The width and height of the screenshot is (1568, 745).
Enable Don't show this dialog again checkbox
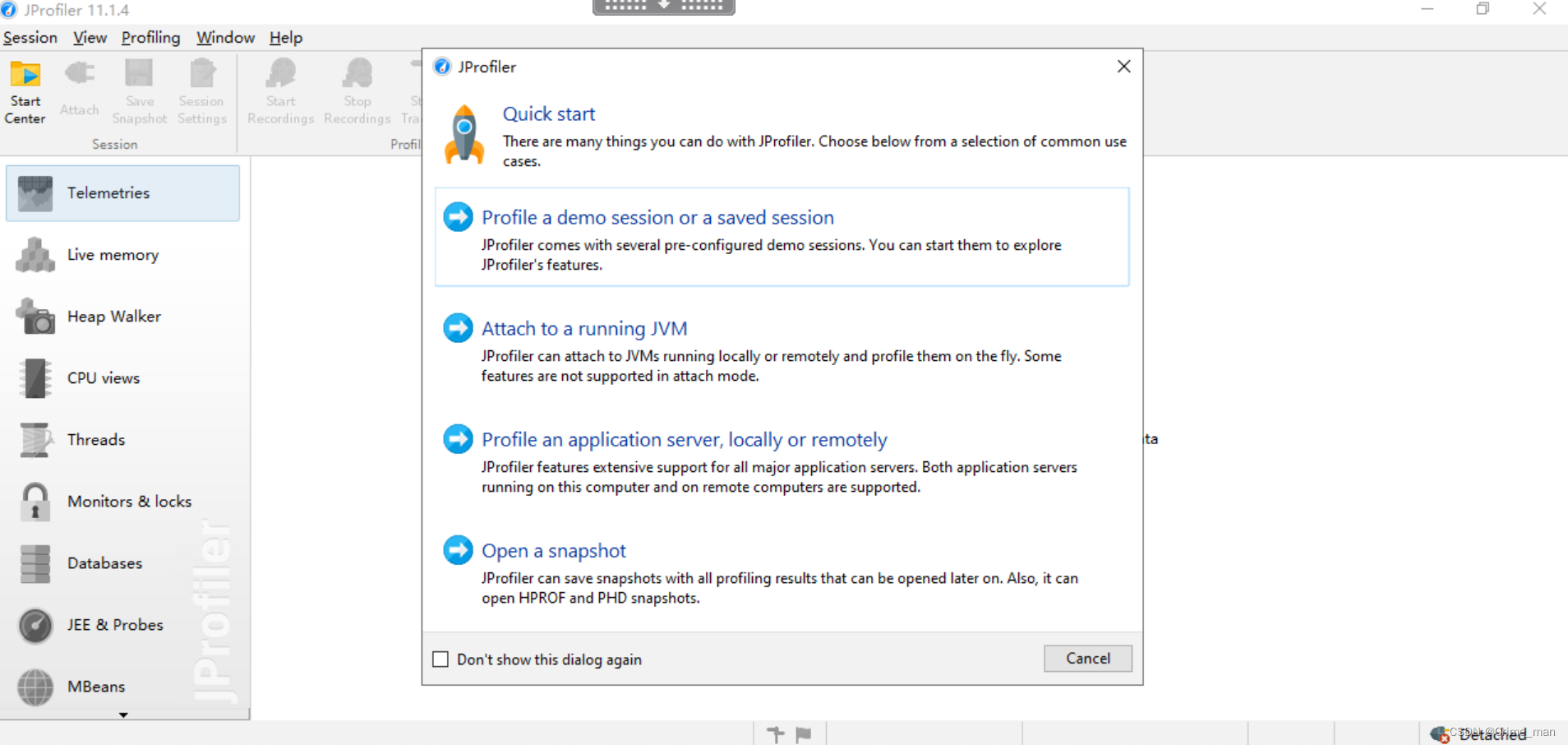[440, 659]
